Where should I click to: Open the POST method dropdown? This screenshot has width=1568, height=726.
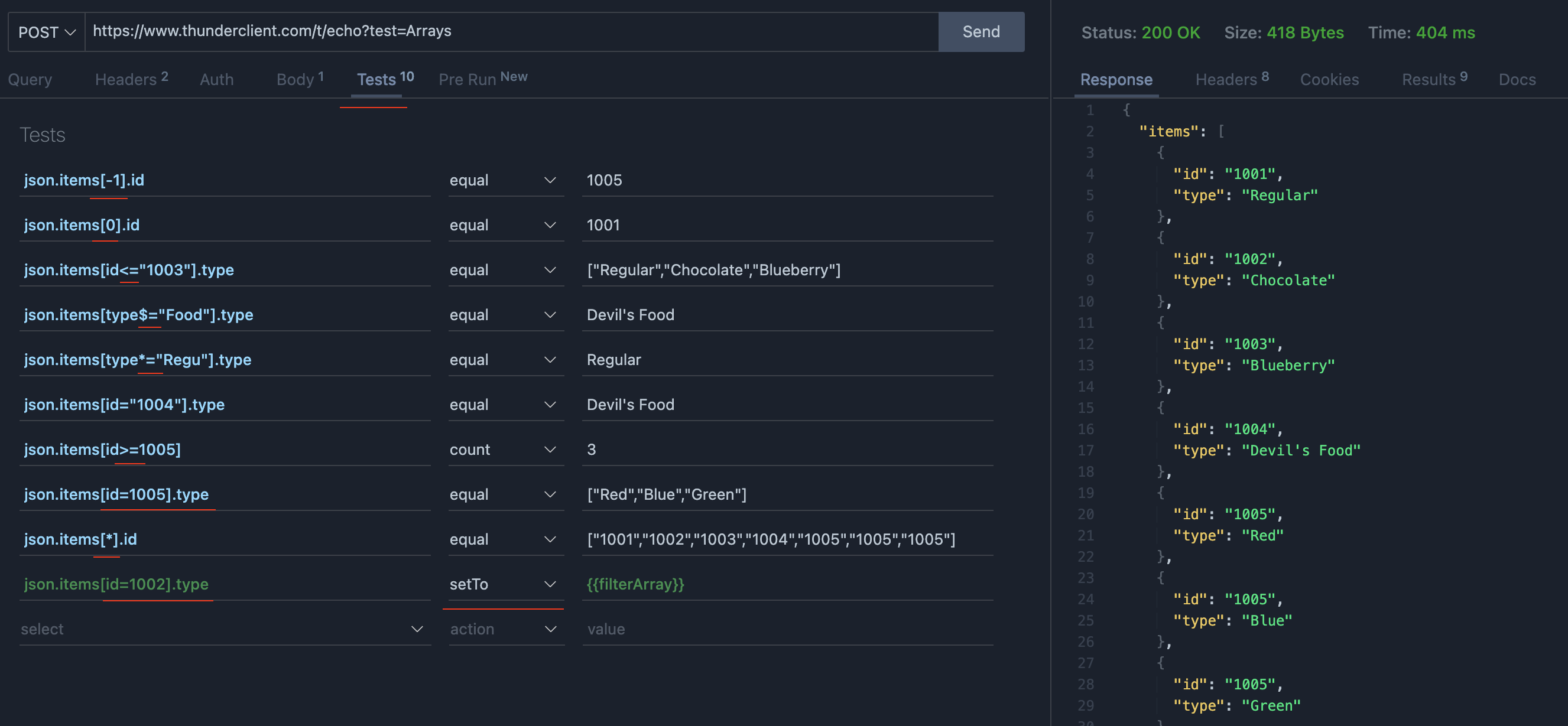click(x=46, y=32)
